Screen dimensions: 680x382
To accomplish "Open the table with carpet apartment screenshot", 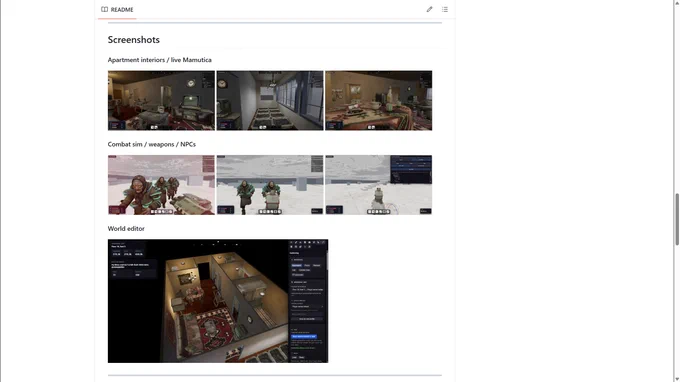I will (x=379, y=101).
